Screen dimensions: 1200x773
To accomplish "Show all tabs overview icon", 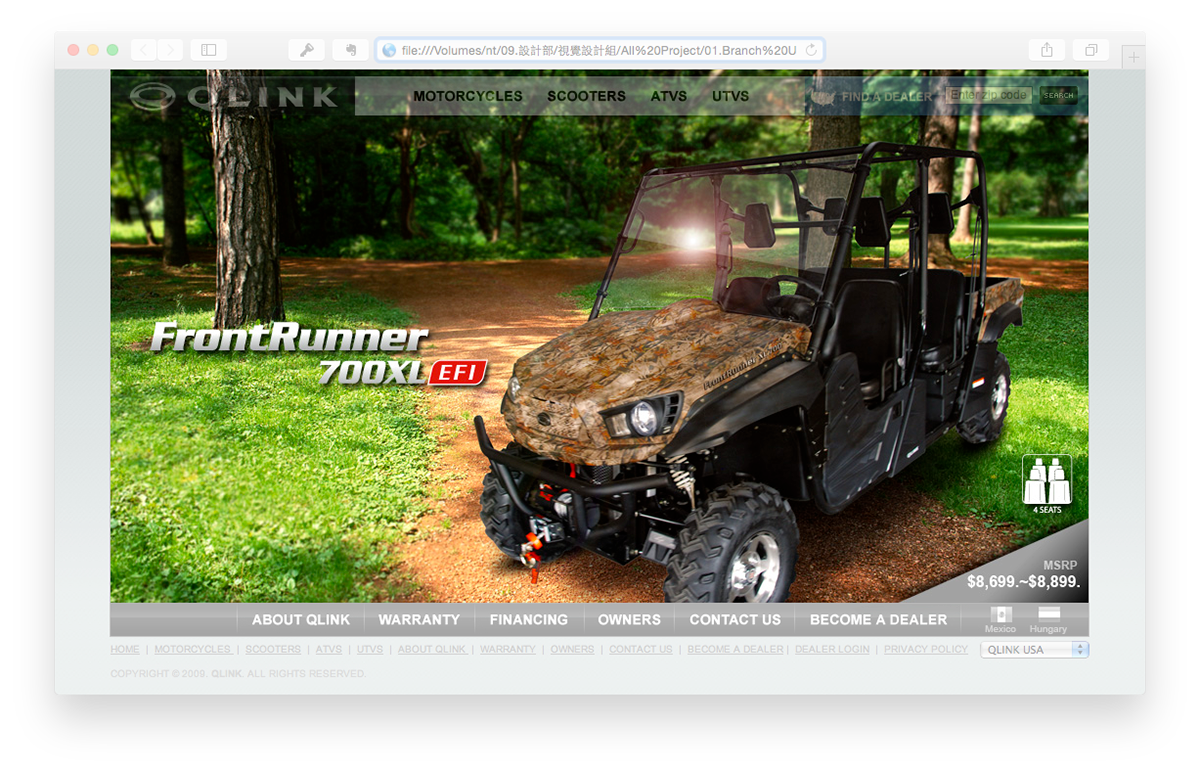I will pyautogui.click(x=1091, y=50).
